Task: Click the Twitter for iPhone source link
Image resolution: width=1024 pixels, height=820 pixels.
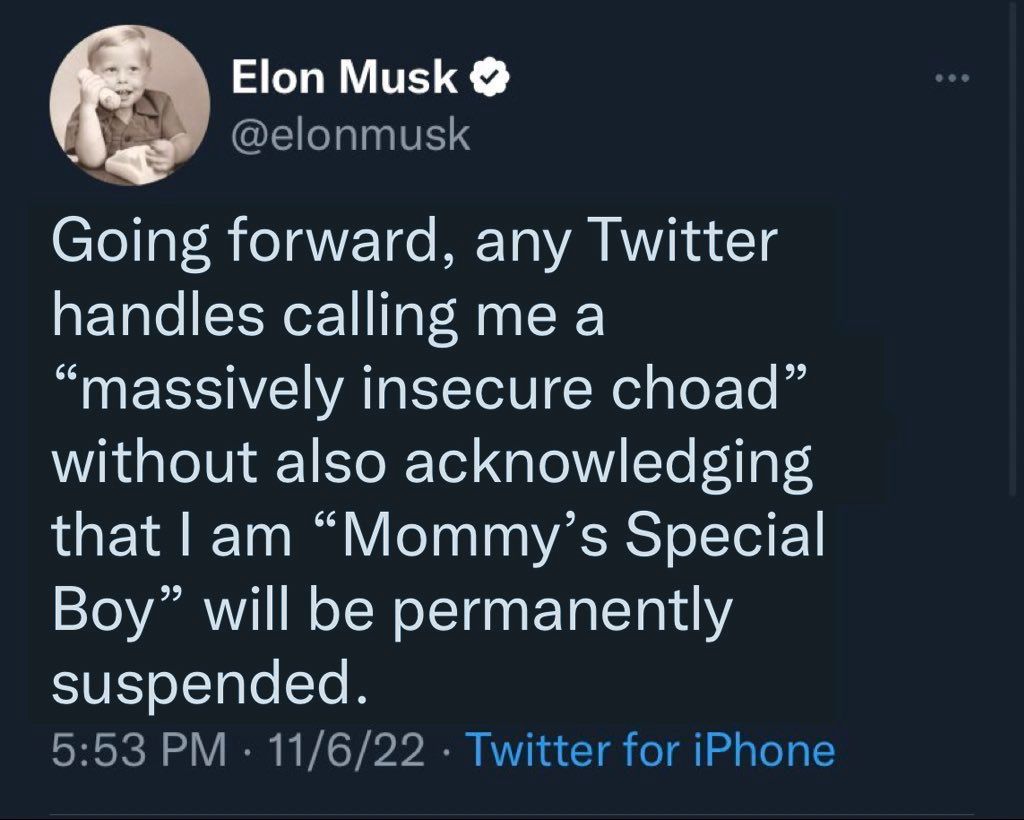Action: (650, 749)
